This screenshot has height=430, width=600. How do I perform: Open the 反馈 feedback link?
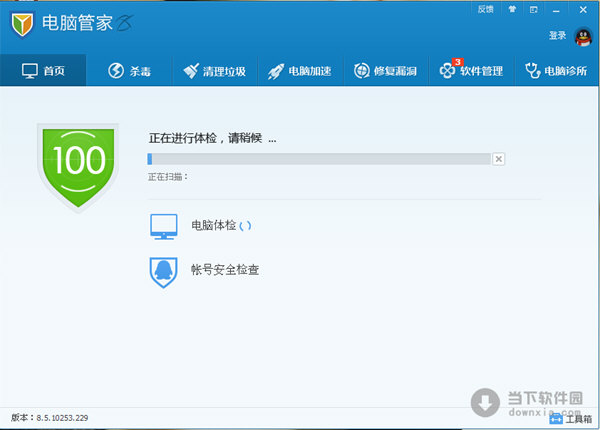tap(486, 9)
